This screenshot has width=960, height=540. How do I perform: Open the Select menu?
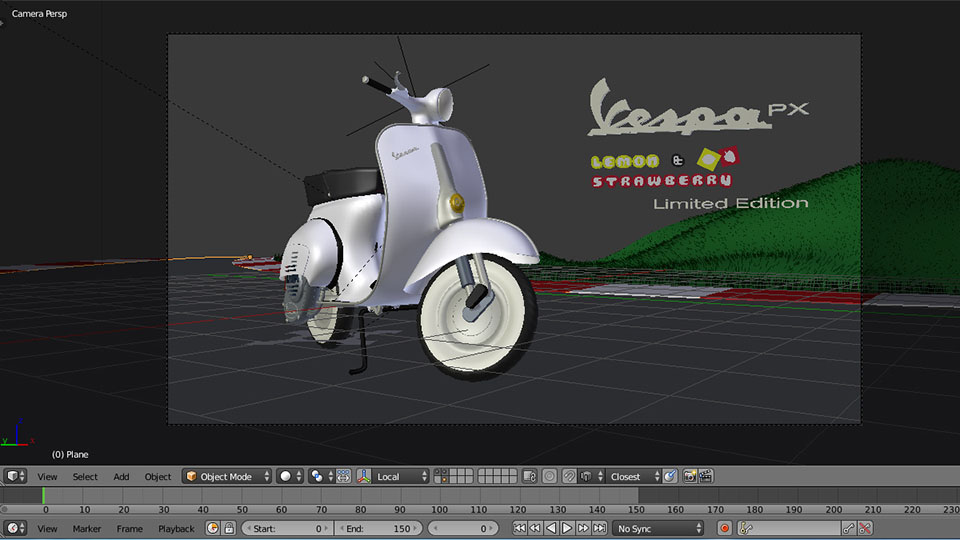pos(85,476)
